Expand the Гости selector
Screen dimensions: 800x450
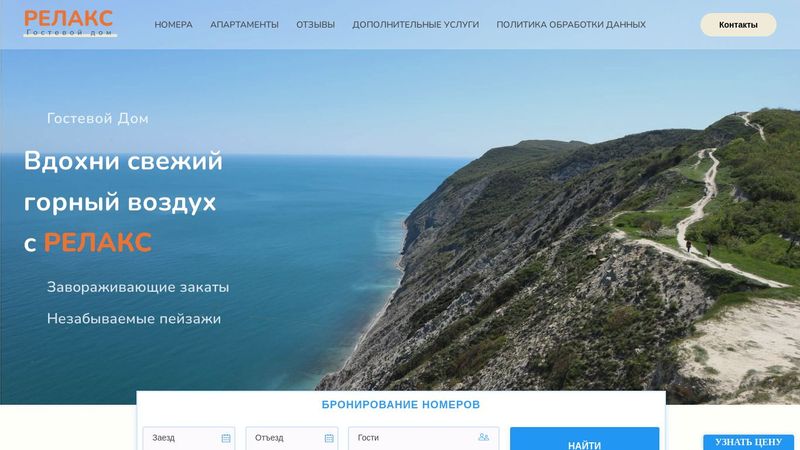click(423, 438)
